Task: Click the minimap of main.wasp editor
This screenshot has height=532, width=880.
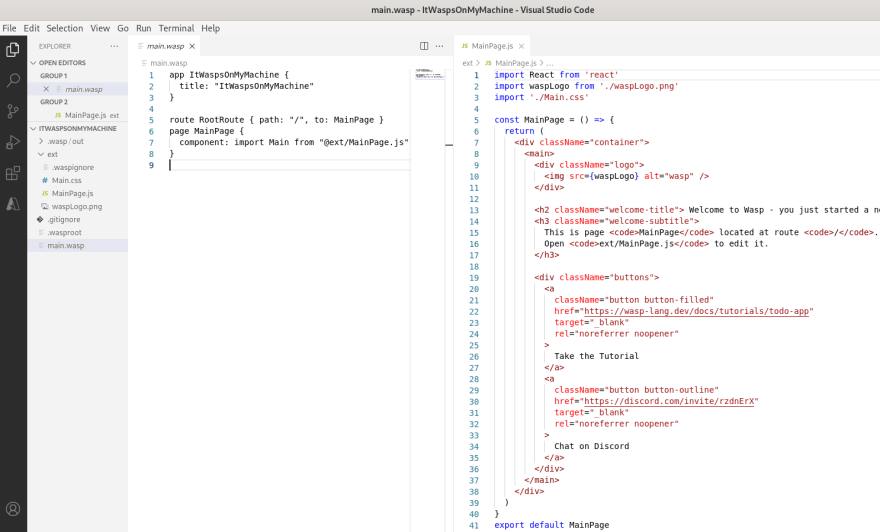Action: (x=429, y=74)
